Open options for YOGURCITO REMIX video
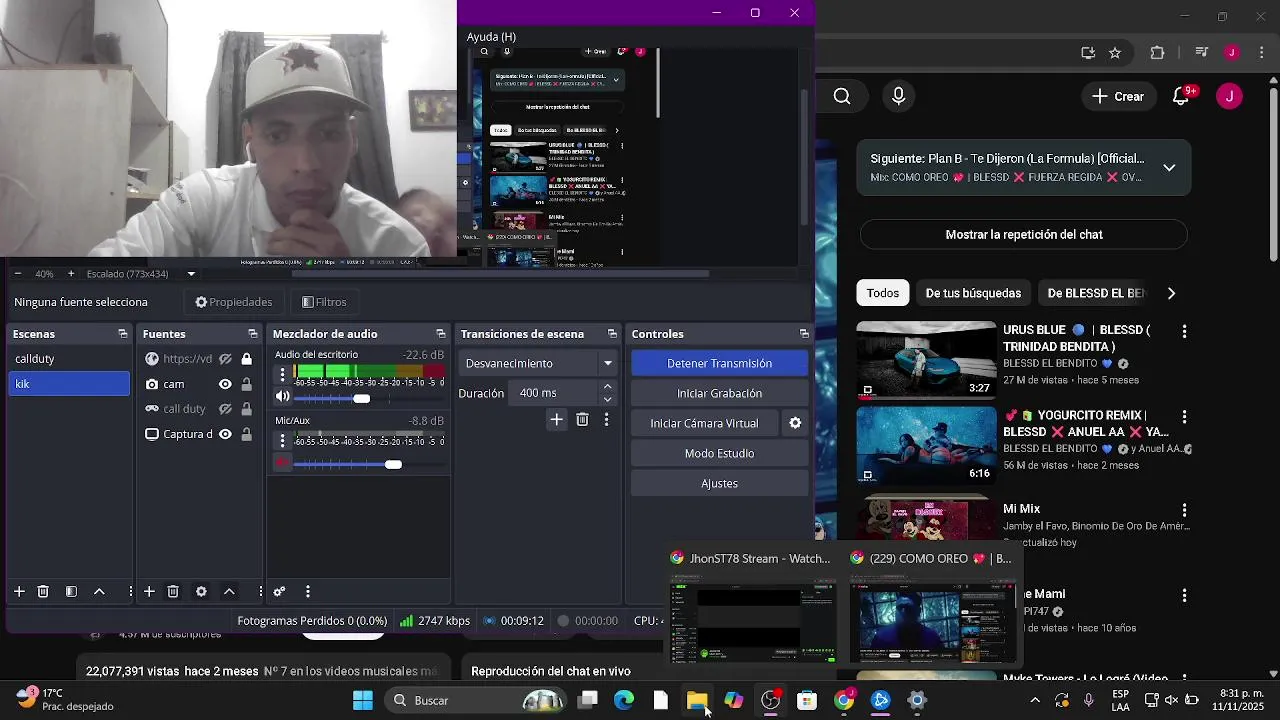The image size is (1280, 720). coord(1185,416)
